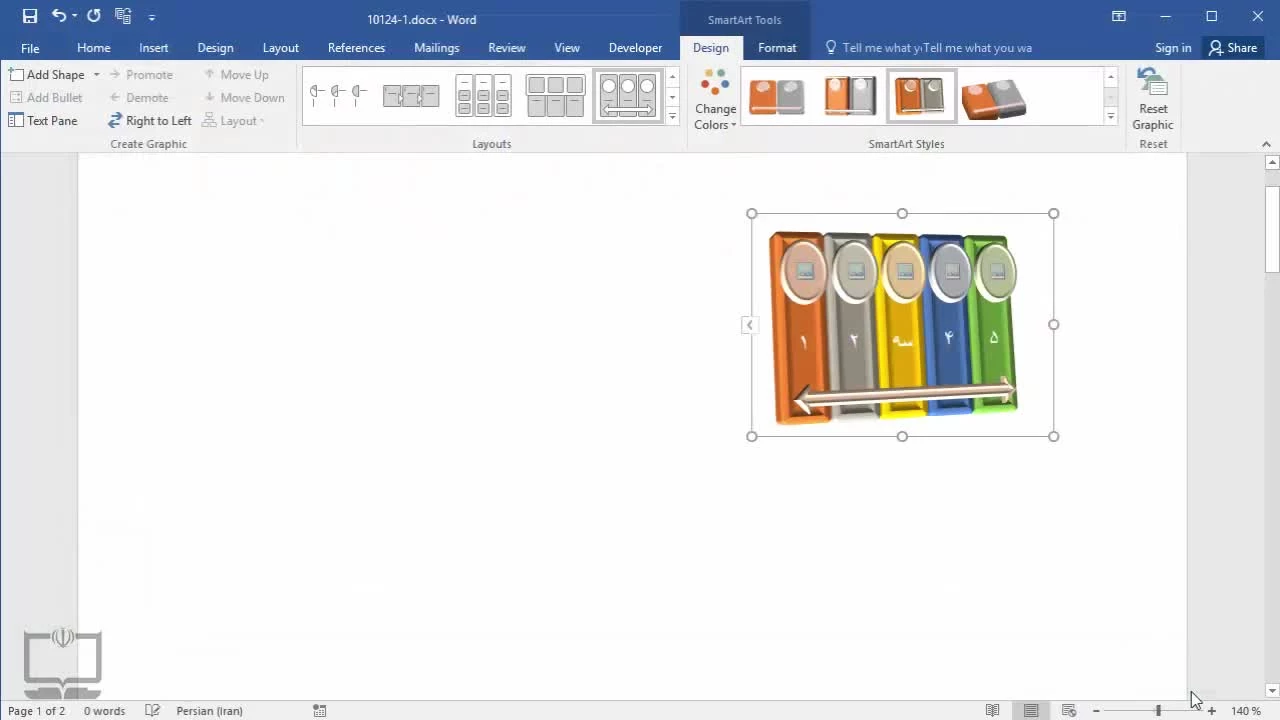Click the zoom in plus button
The image size is (1280, 720).
(x=1212, y=711)
